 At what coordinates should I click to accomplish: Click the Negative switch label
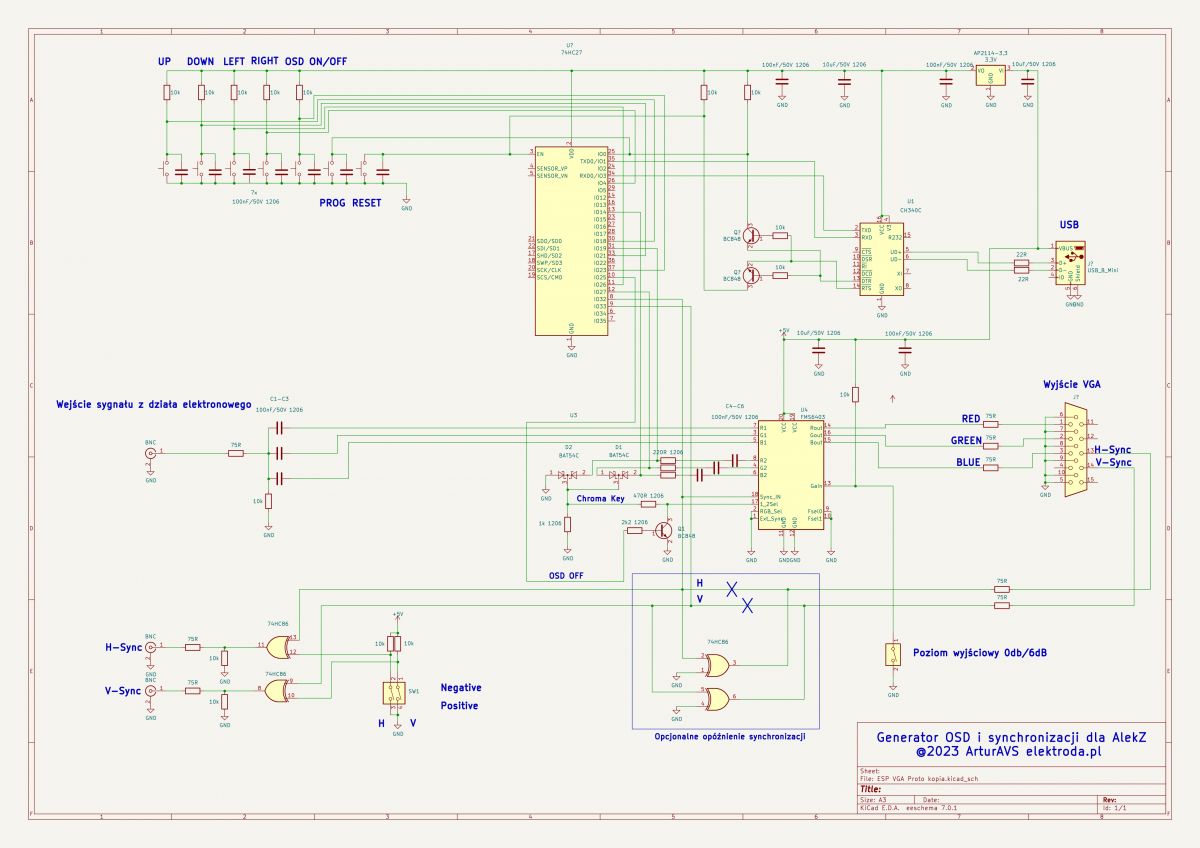[461, 688]
